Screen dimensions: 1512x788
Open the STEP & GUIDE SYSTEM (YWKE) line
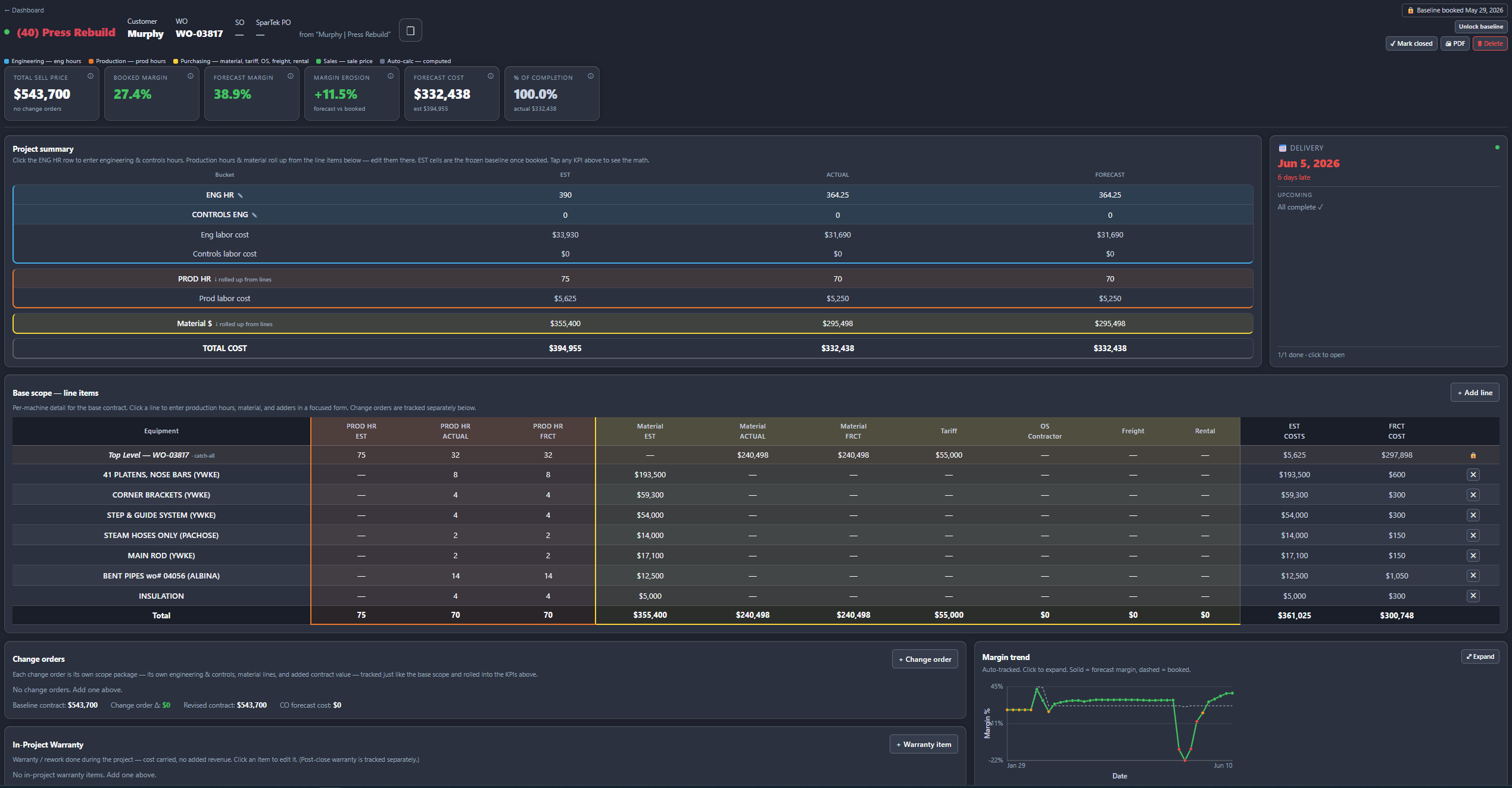[161, 515]
